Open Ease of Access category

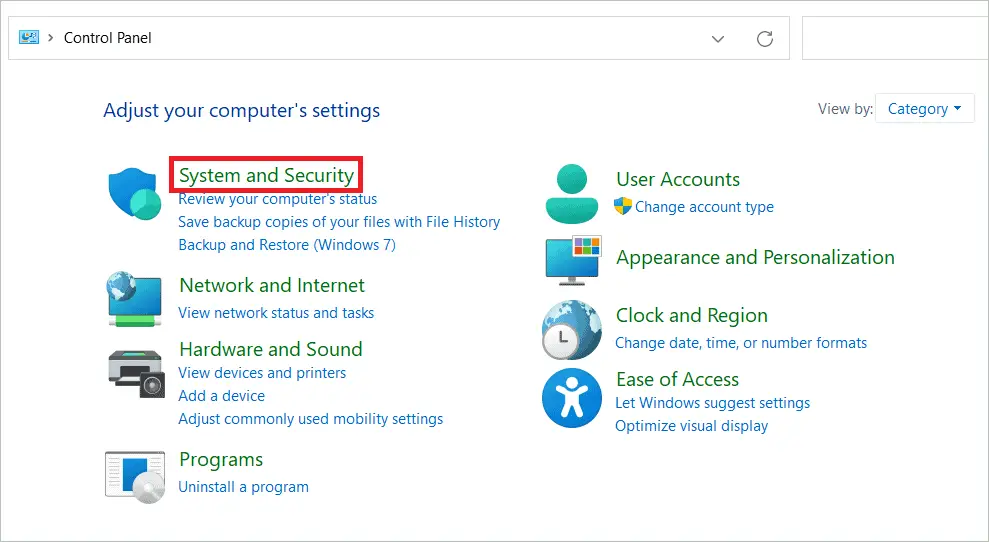677,379
